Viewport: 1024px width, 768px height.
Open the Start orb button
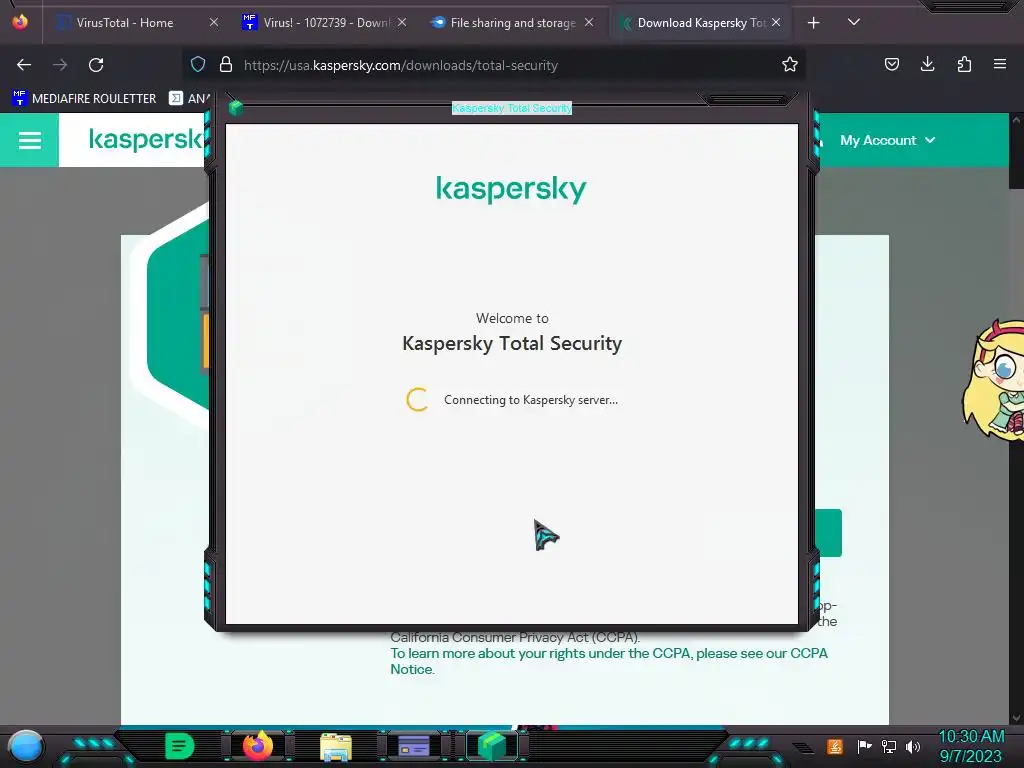[26, 746]
